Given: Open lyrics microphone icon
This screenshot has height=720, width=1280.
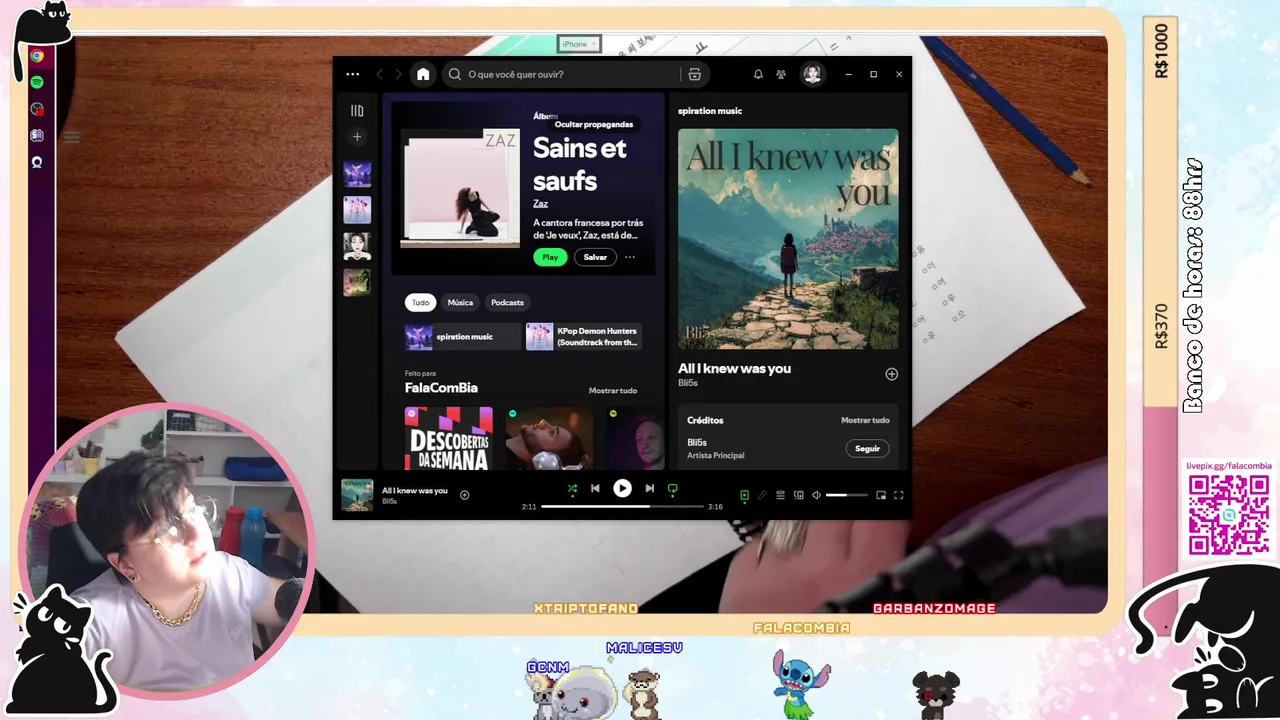Looking at the screenshot, I should 762,495.
